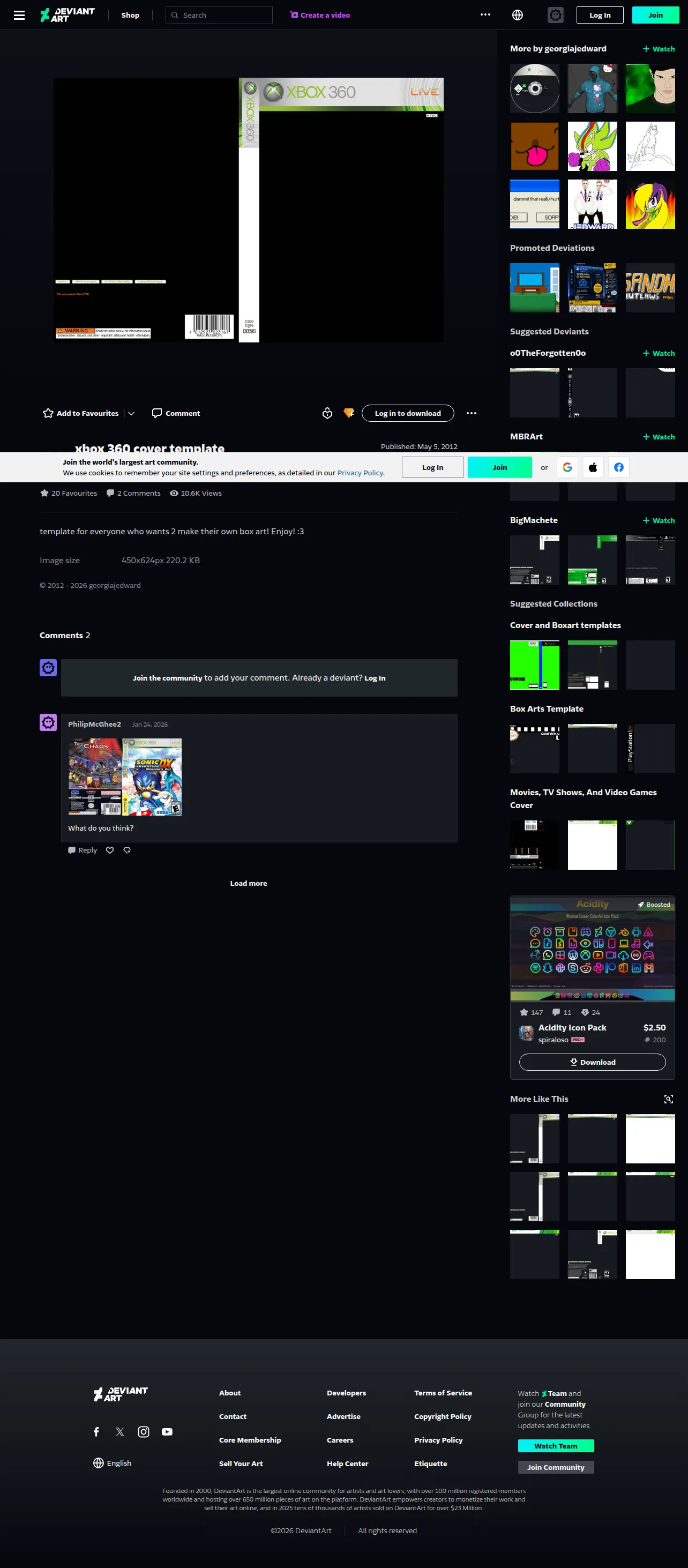Open the Xbox disc thumbnail by georgiajedward
This screenshot has width=688, height=1568.
[x=535, y=88]
